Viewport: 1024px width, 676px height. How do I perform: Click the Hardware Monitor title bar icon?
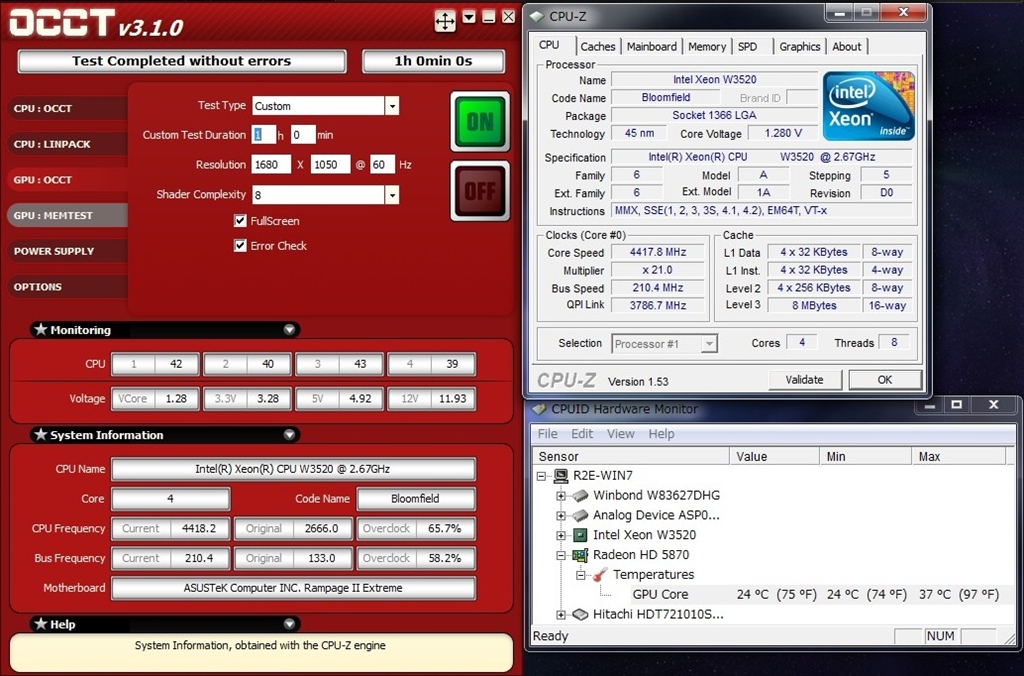pos(539,409)
